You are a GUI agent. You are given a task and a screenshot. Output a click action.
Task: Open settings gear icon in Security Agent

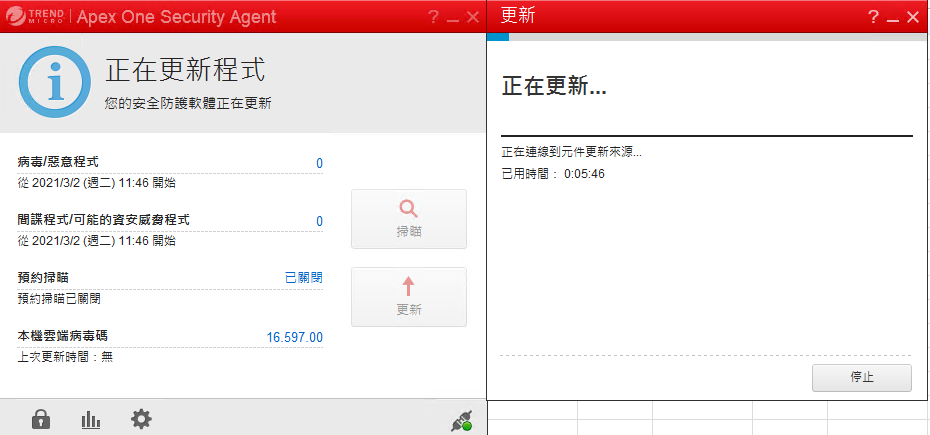(x=141, y=420)
